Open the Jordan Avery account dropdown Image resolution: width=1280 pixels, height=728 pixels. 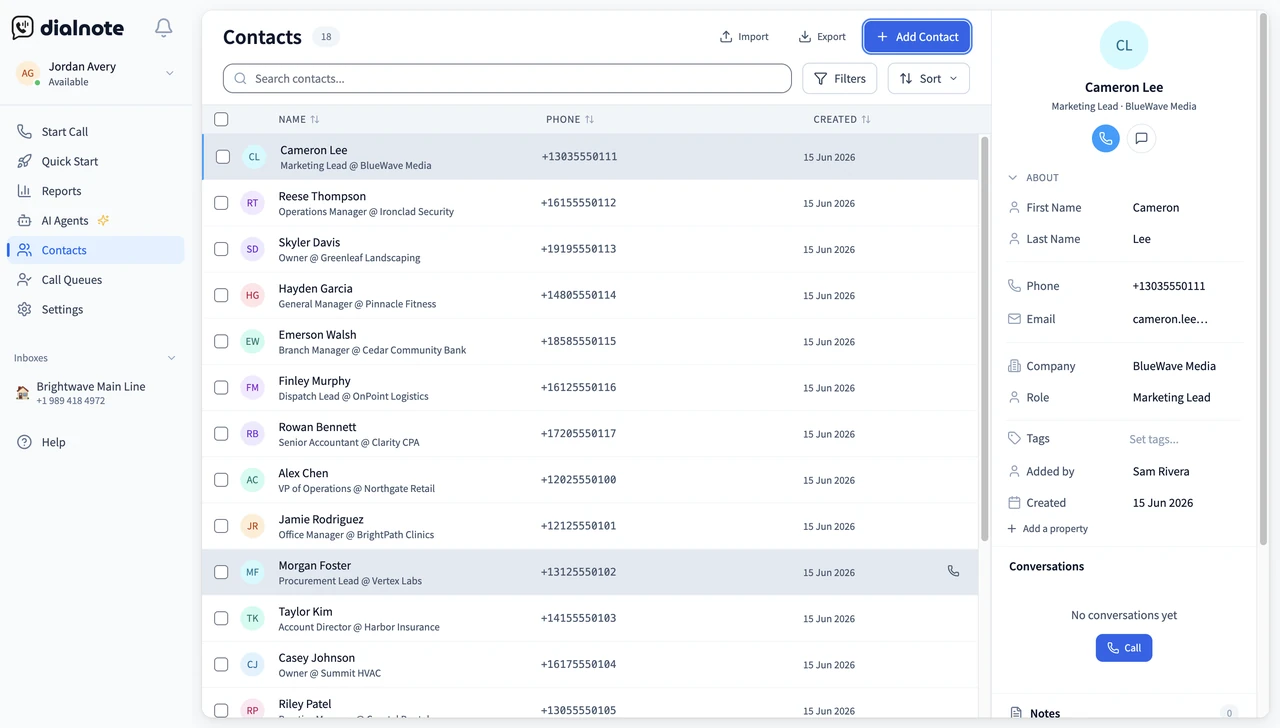click(169, 73)
